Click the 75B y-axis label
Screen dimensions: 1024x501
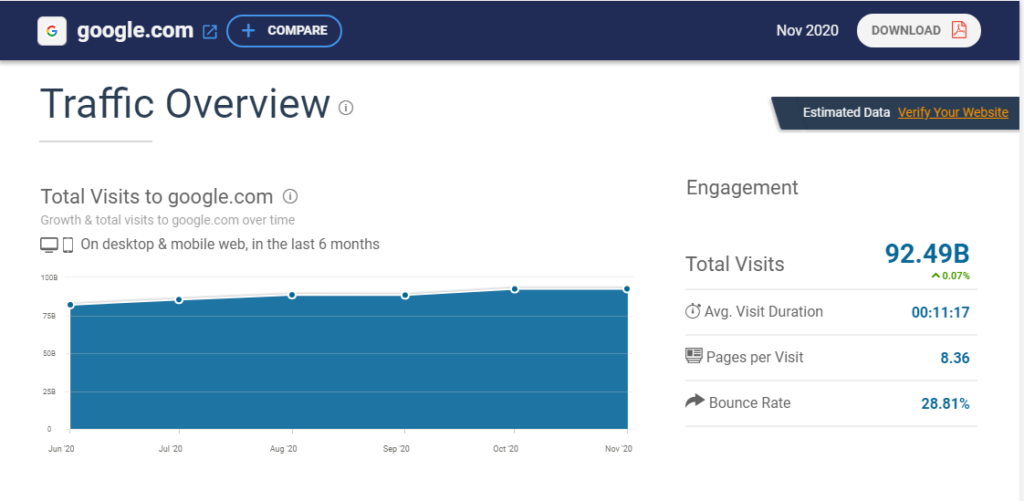pos(50,315)
